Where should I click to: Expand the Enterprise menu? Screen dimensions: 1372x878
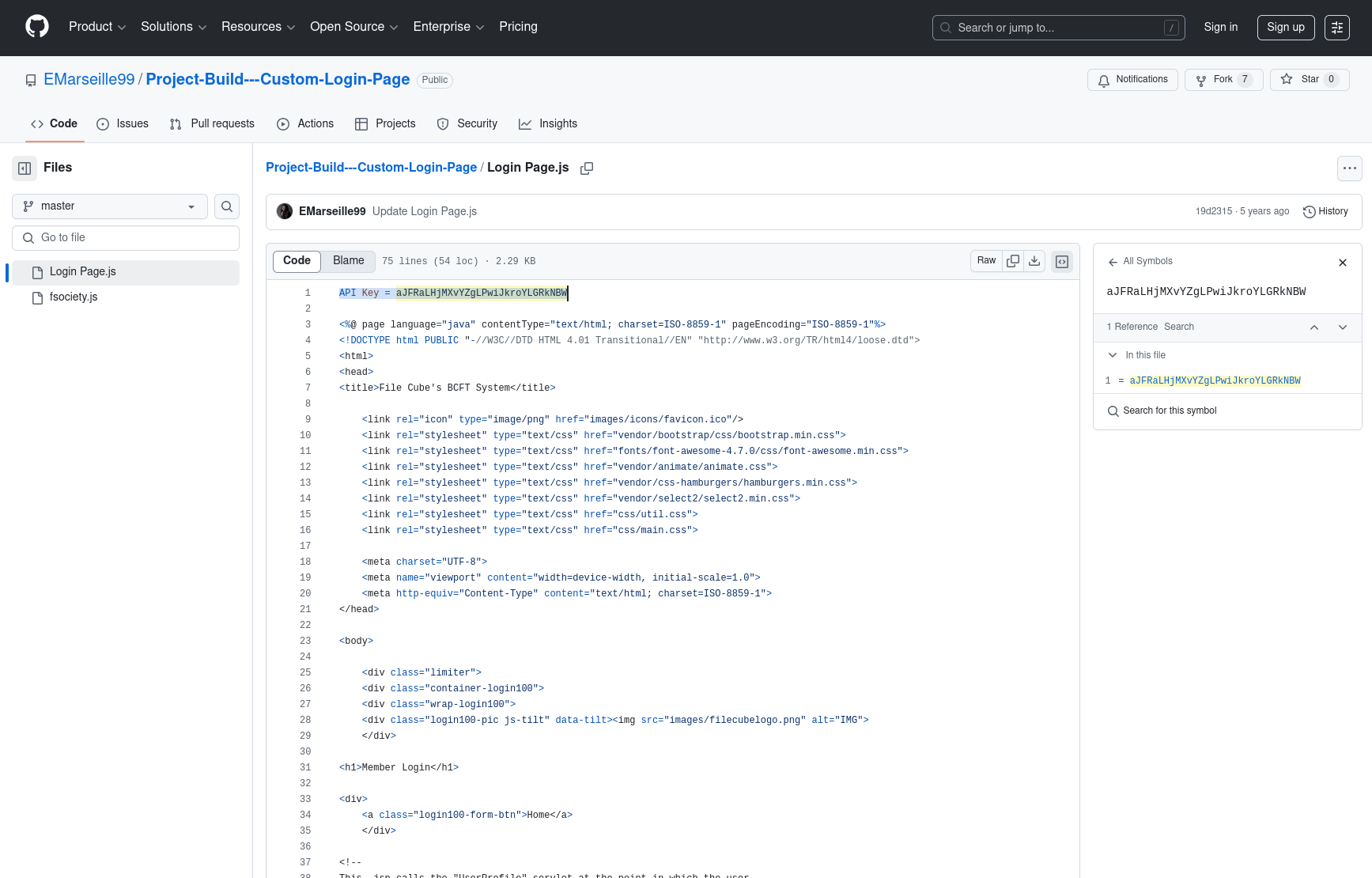[448, 27]
